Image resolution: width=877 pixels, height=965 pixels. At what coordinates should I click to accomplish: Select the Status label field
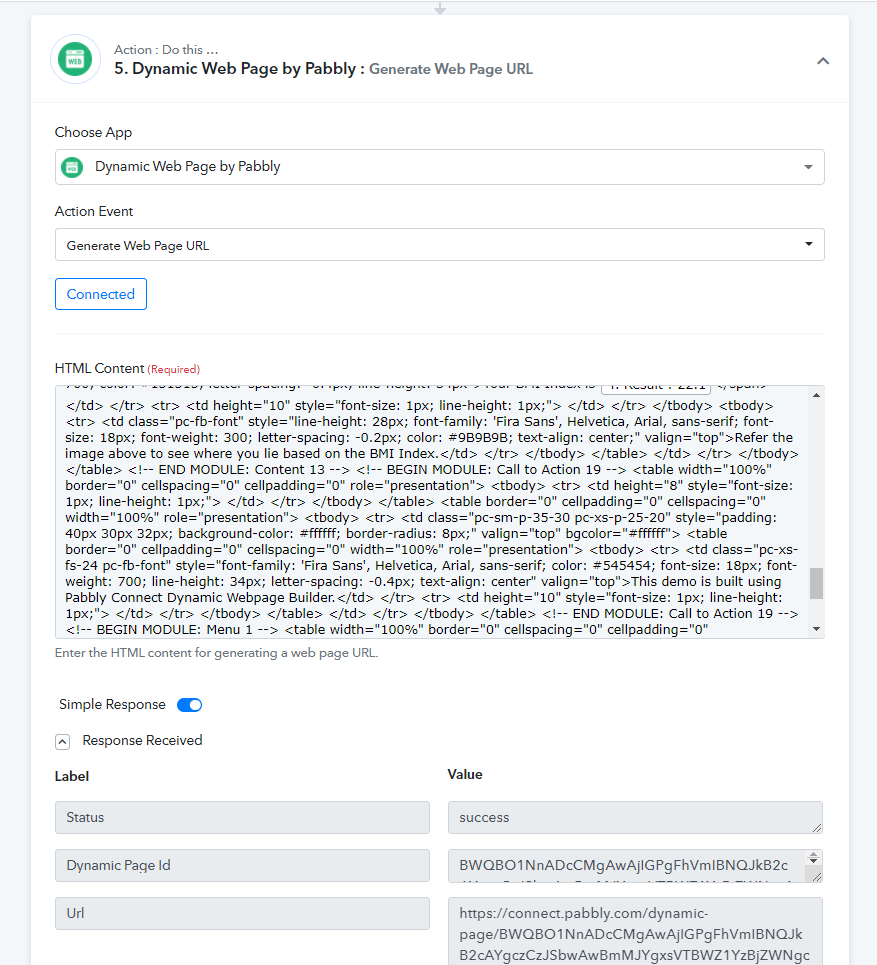coord(242,817)
